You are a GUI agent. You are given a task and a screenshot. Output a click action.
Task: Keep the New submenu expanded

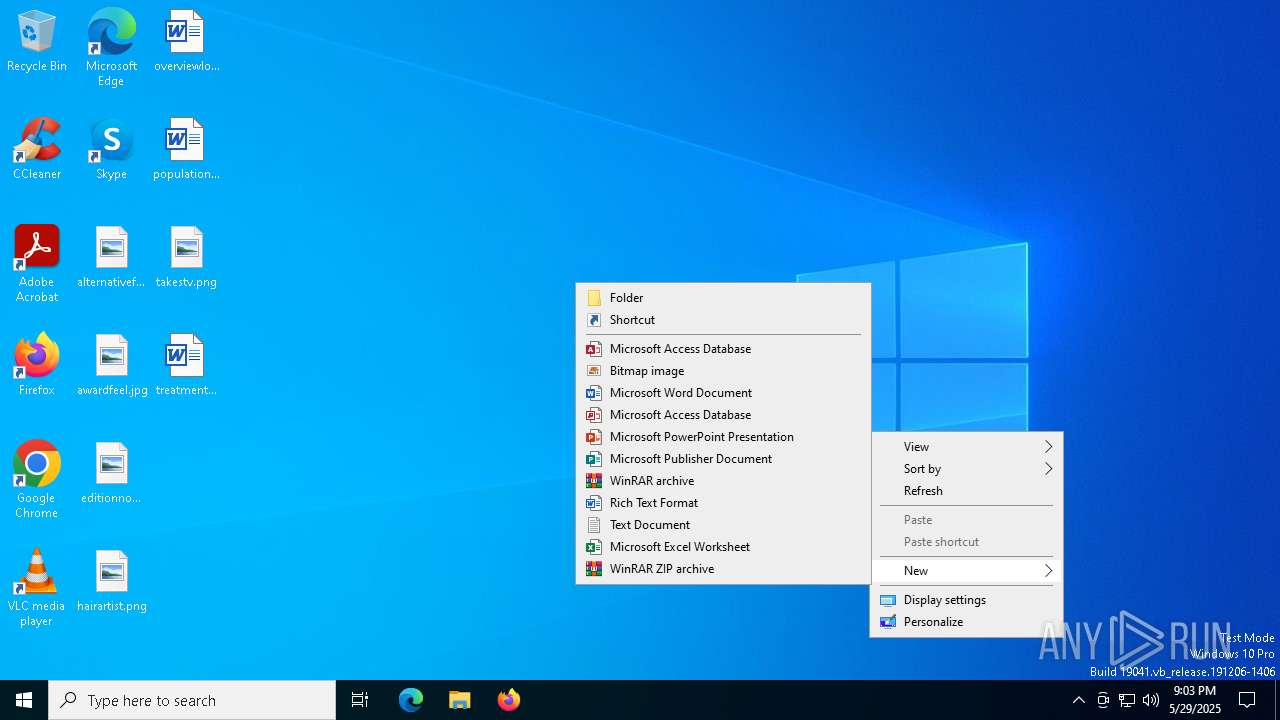tap(966, 571)
